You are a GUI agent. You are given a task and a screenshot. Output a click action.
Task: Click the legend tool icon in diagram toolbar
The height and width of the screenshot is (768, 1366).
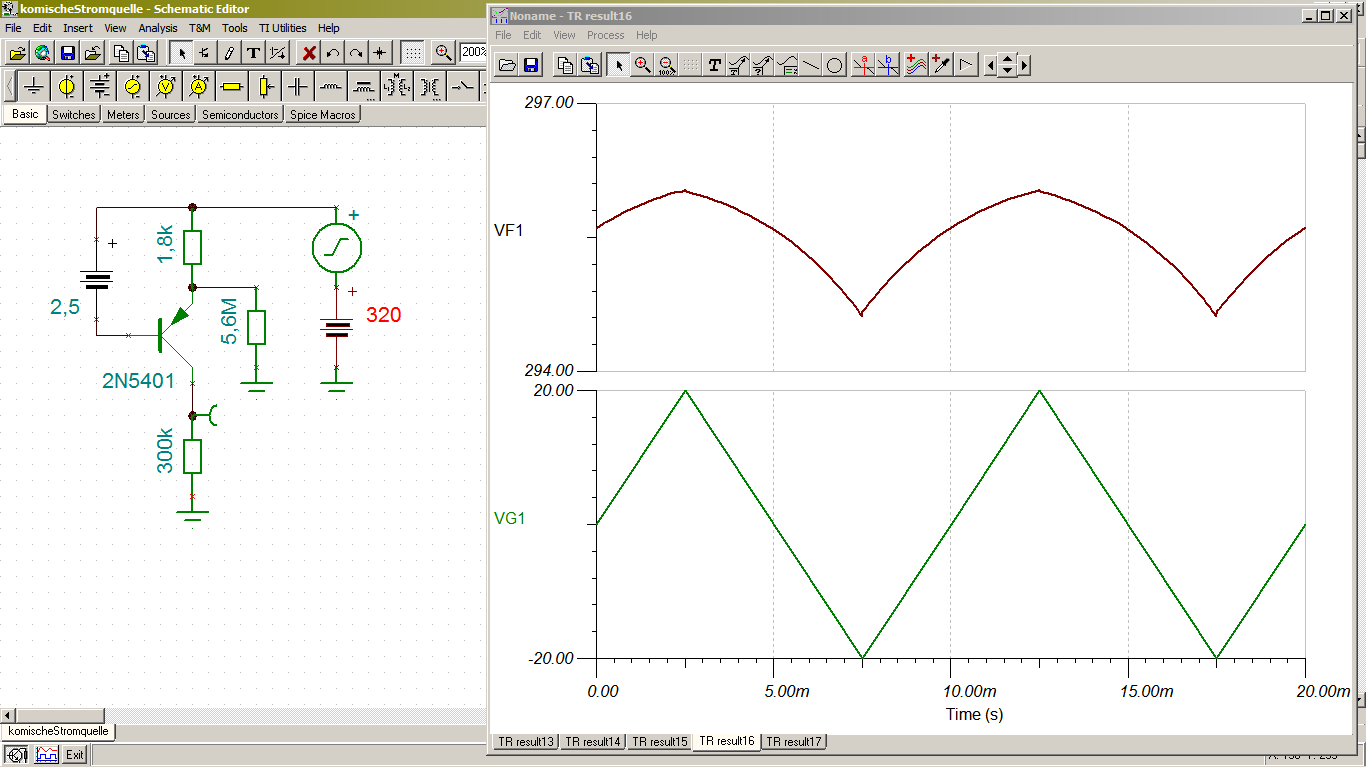pyautogui.click(x=787, y=66)
